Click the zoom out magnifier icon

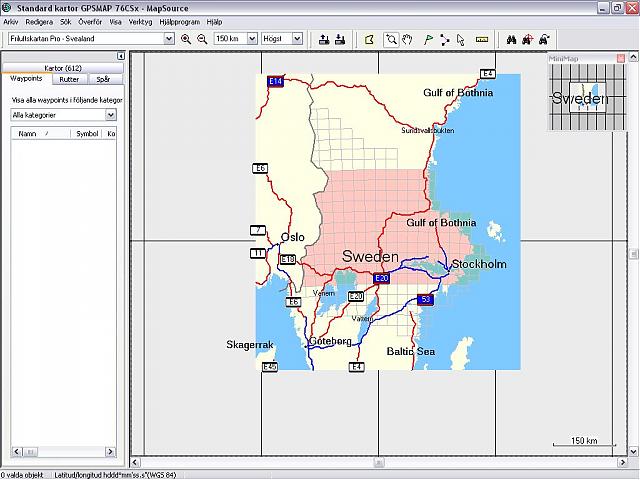[x=202, y=39]
